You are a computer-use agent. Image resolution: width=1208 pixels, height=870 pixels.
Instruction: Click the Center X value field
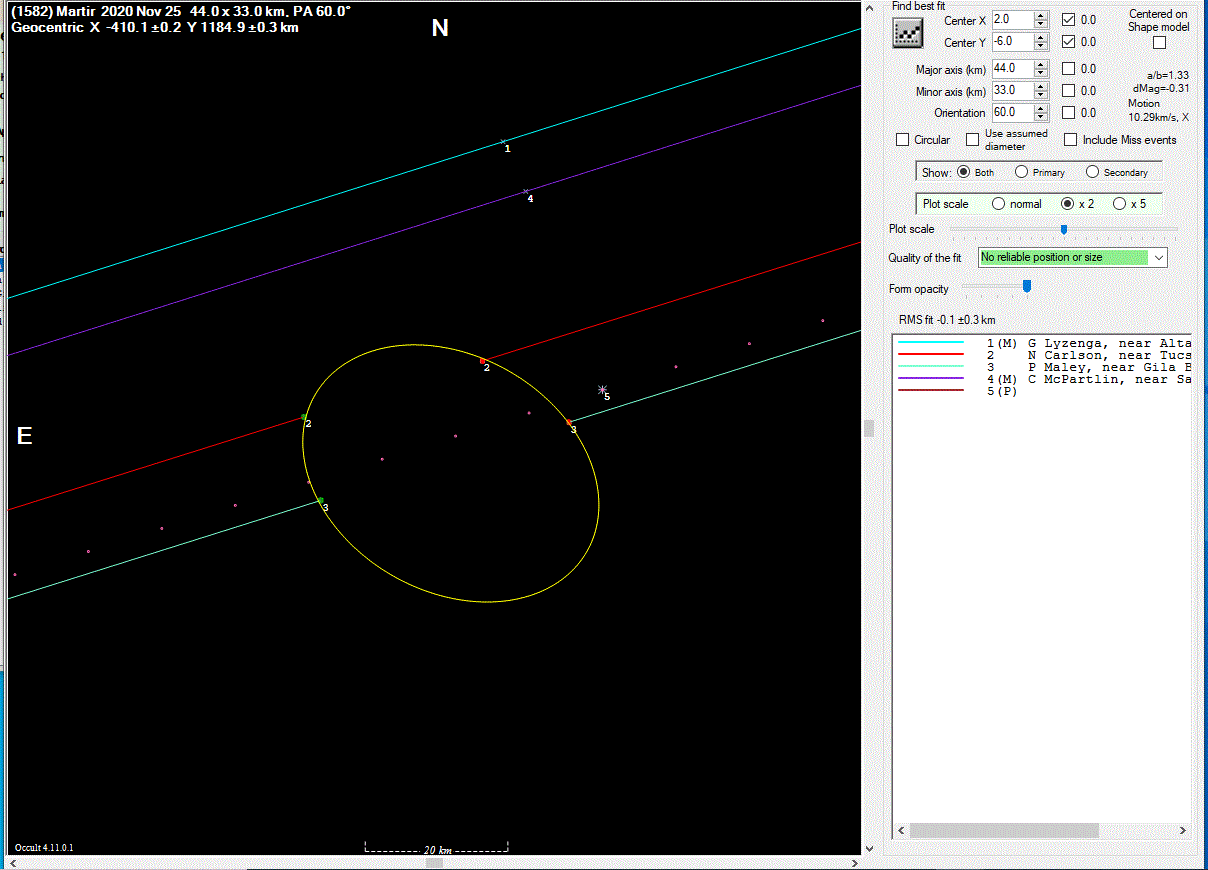pos(1011,20)
